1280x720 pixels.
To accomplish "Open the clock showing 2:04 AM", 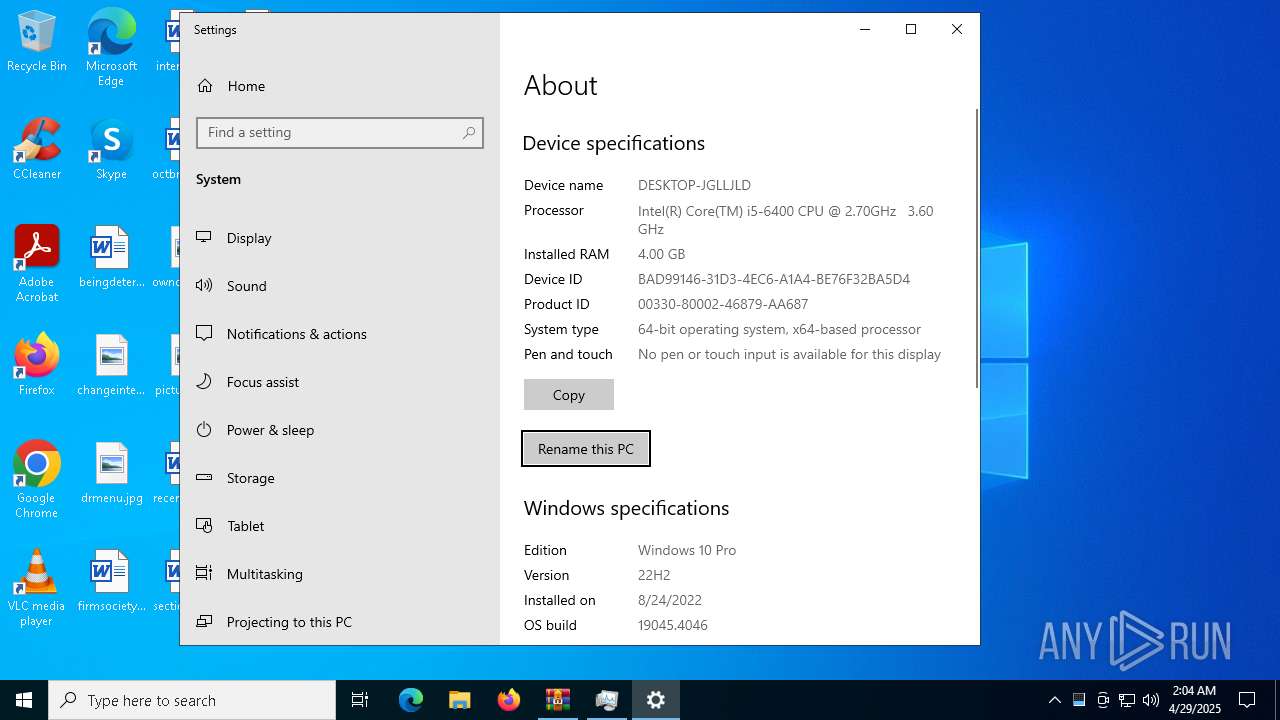I will (x=1195, y=700).
